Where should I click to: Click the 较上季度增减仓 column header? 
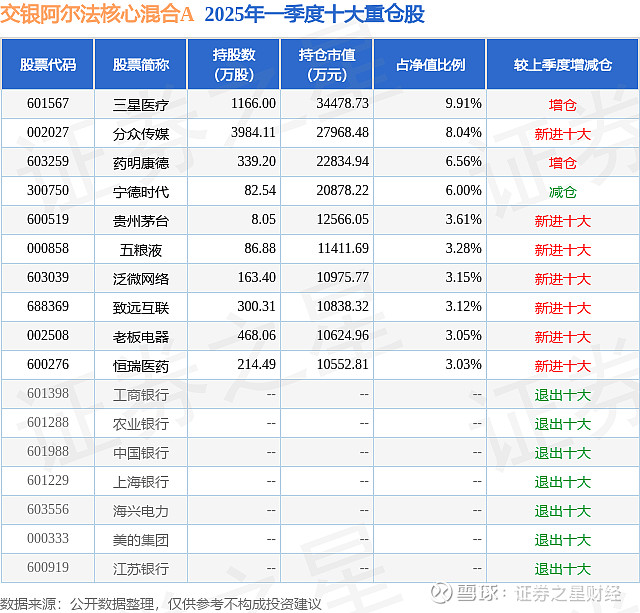[x=563, y=64]
